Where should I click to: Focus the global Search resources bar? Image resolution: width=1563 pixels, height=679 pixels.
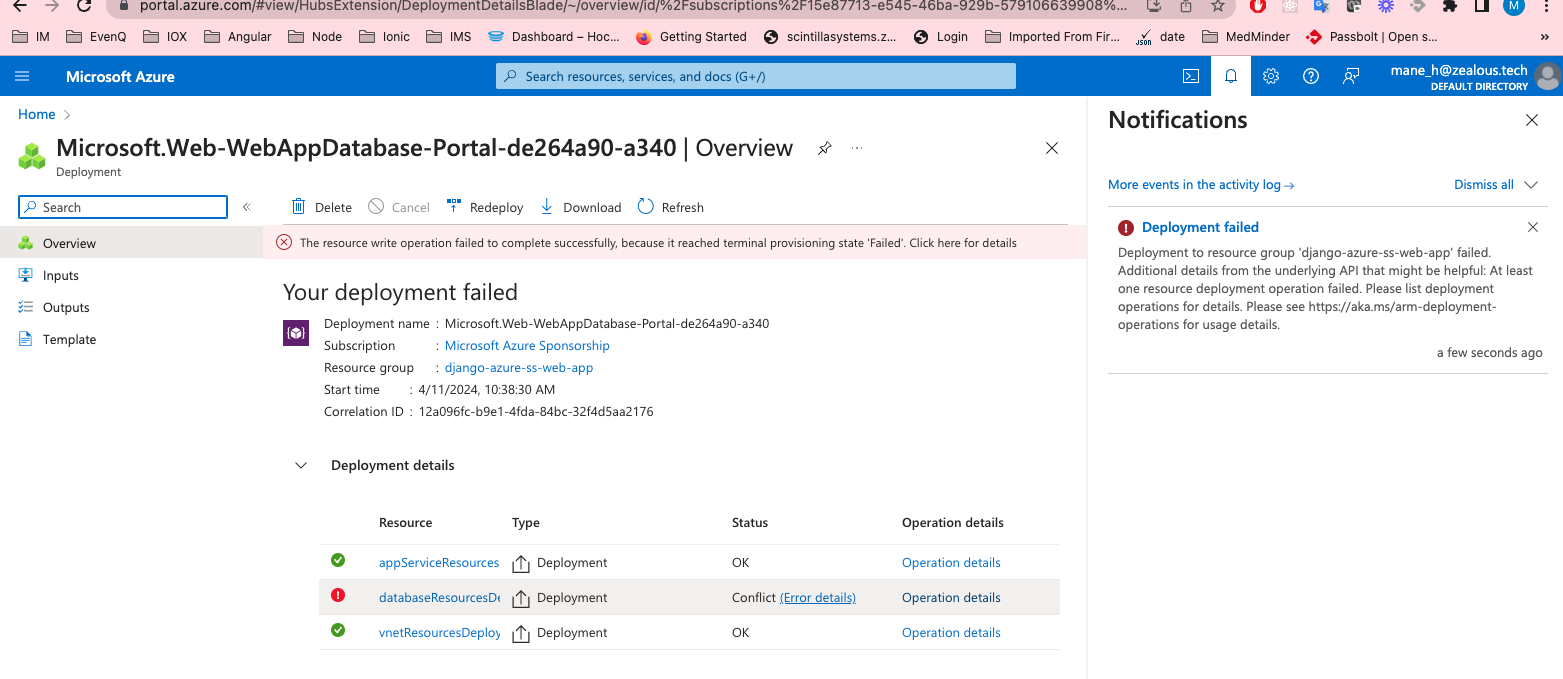[x=756, y=76]
